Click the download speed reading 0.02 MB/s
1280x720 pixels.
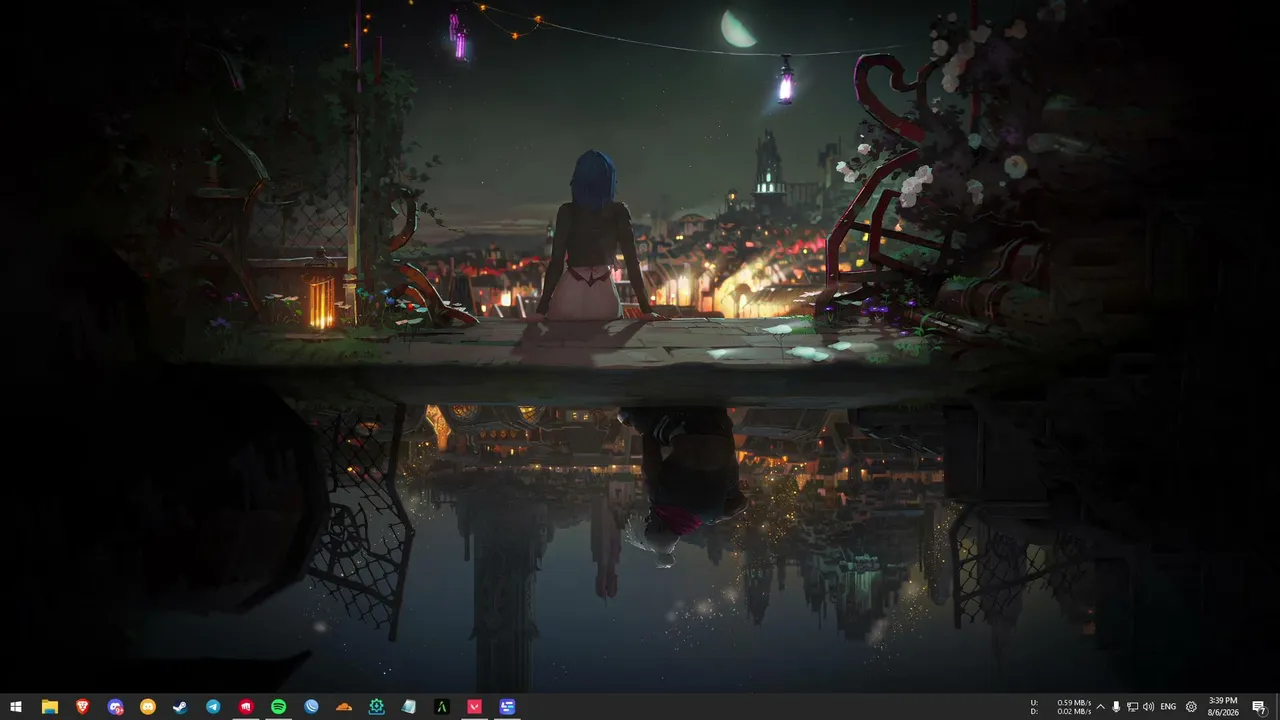point(1074,711)
